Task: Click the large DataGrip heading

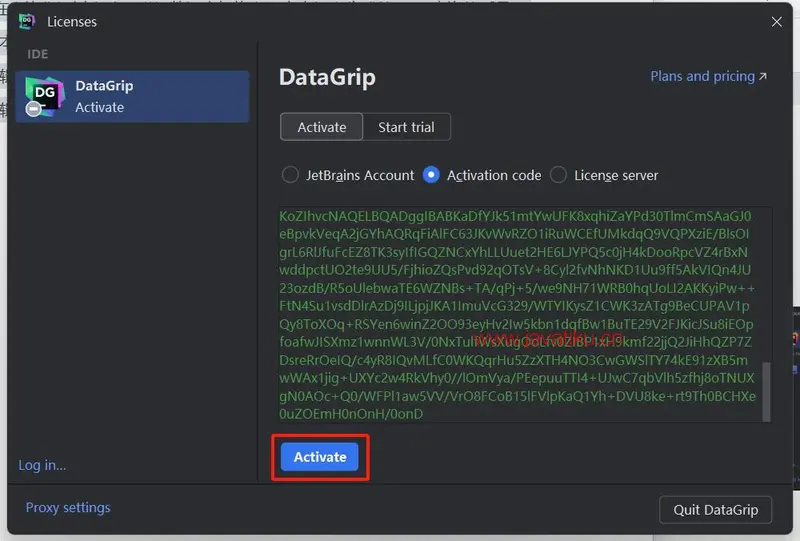Action: point(327,78)
